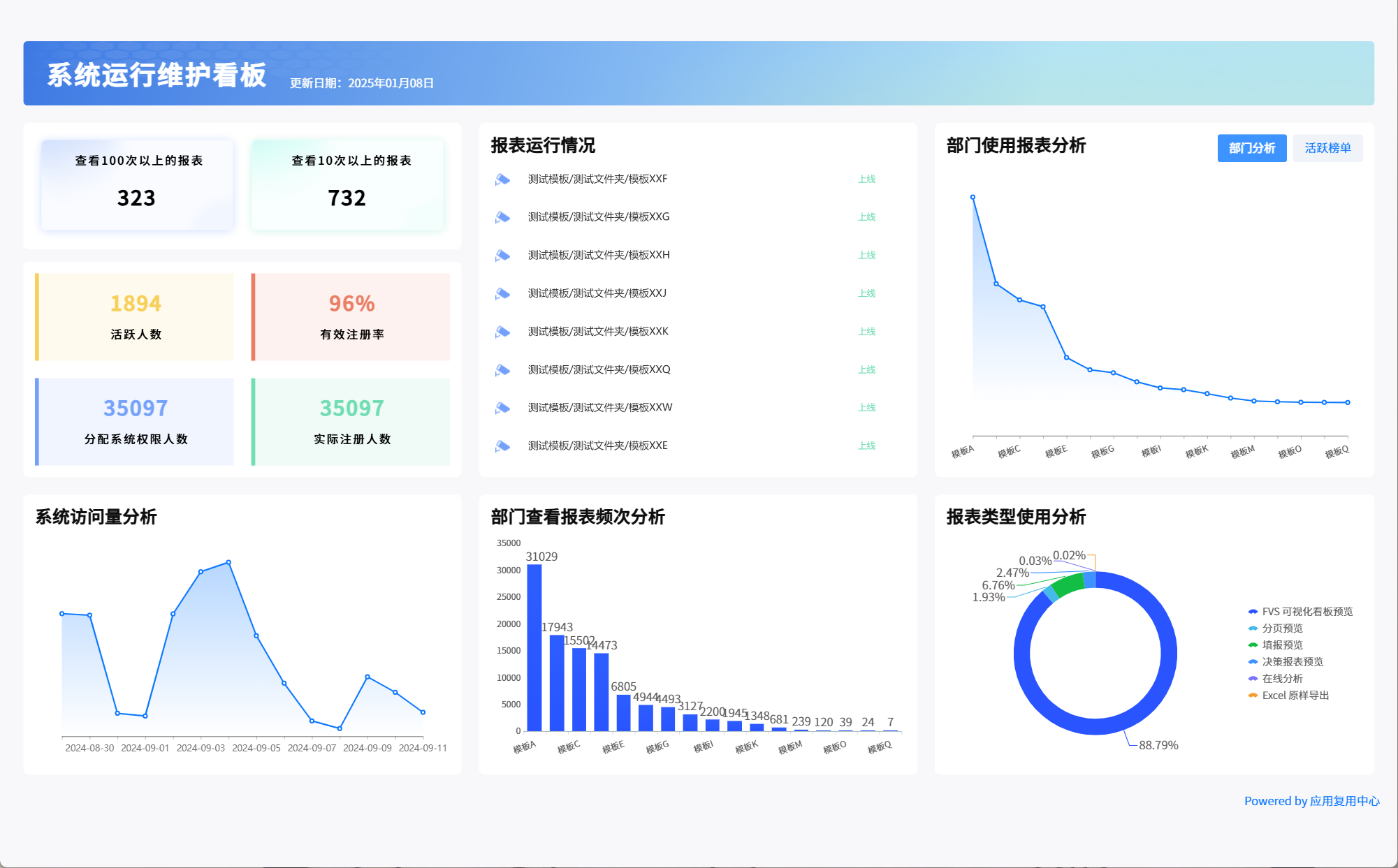Viewport: 1398px width, 868px height.
Task: Click the flag icon beside 模板XXH
Action: click(502, 256)
